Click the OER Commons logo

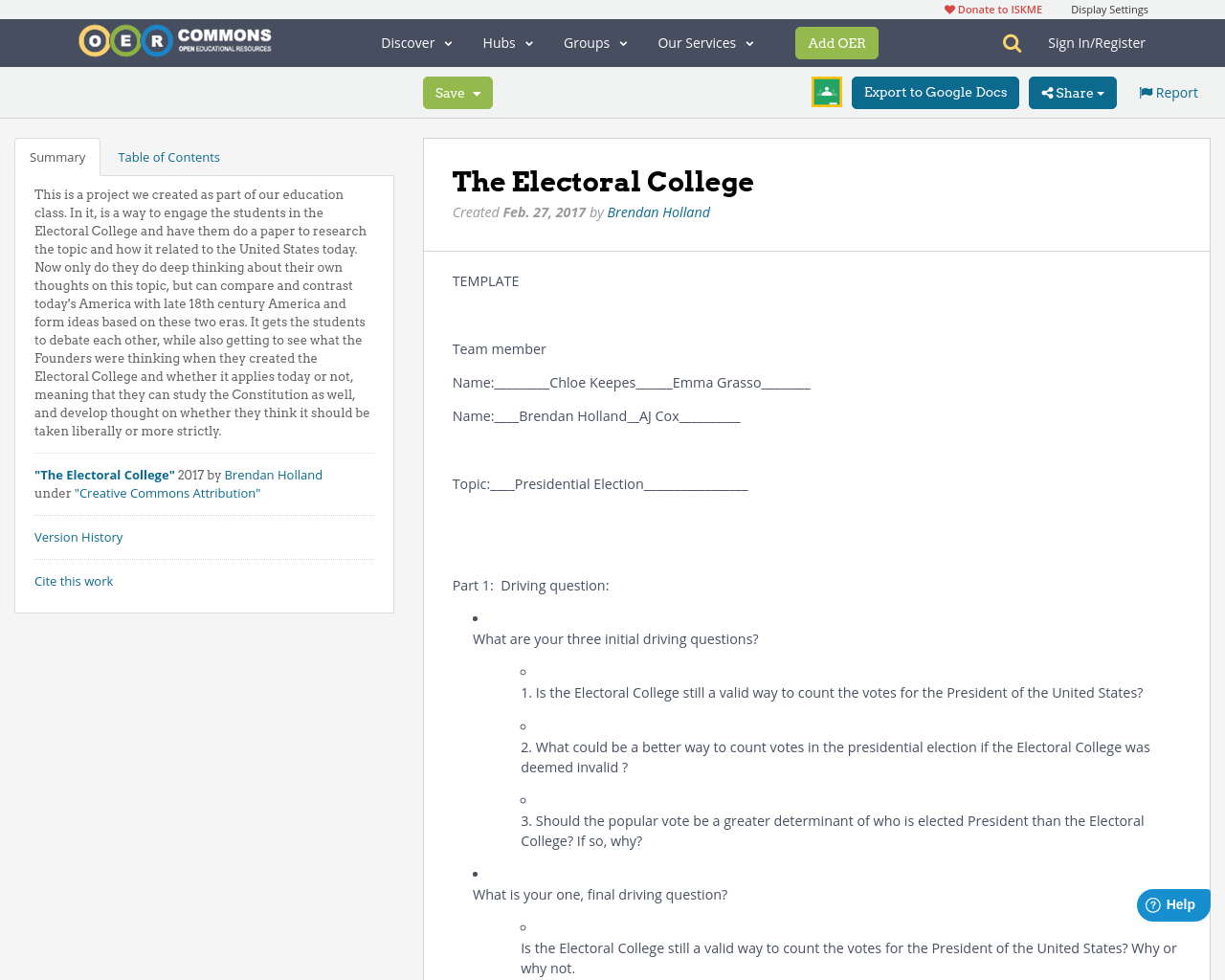point(174,40)
